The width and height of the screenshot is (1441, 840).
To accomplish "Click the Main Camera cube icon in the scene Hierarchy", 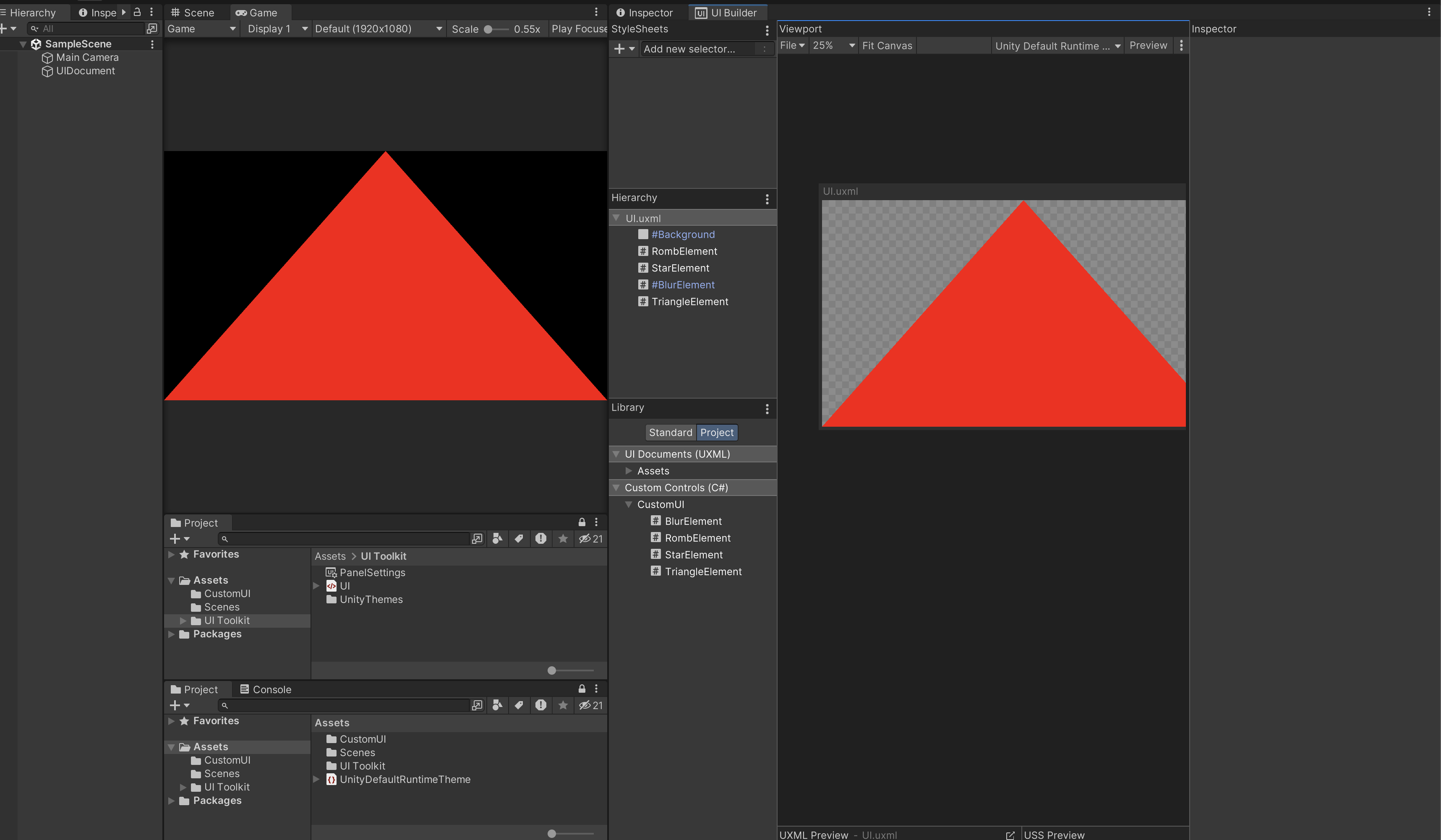I will 47,58.
